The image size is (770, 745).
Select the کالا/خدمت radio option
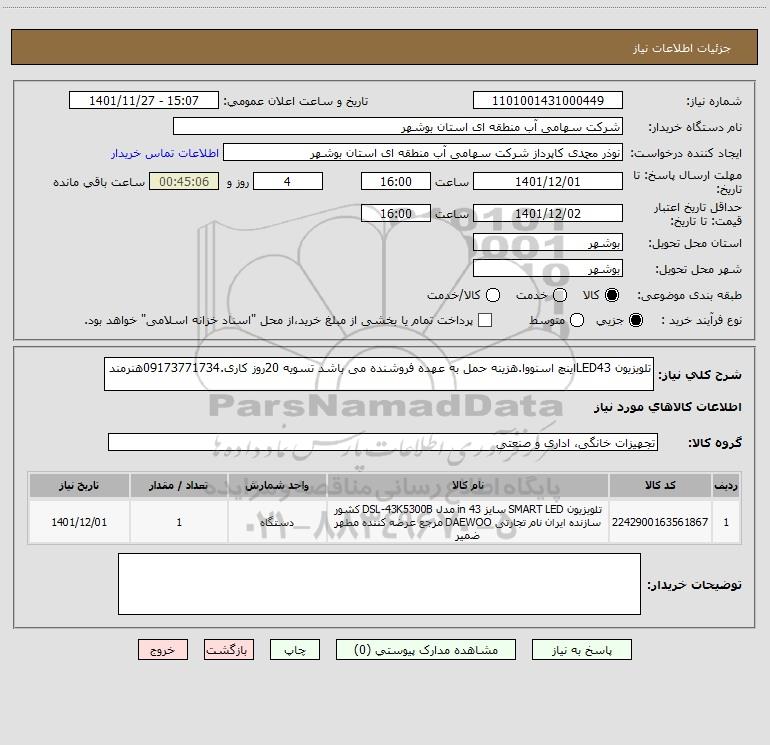coord(493,295)
